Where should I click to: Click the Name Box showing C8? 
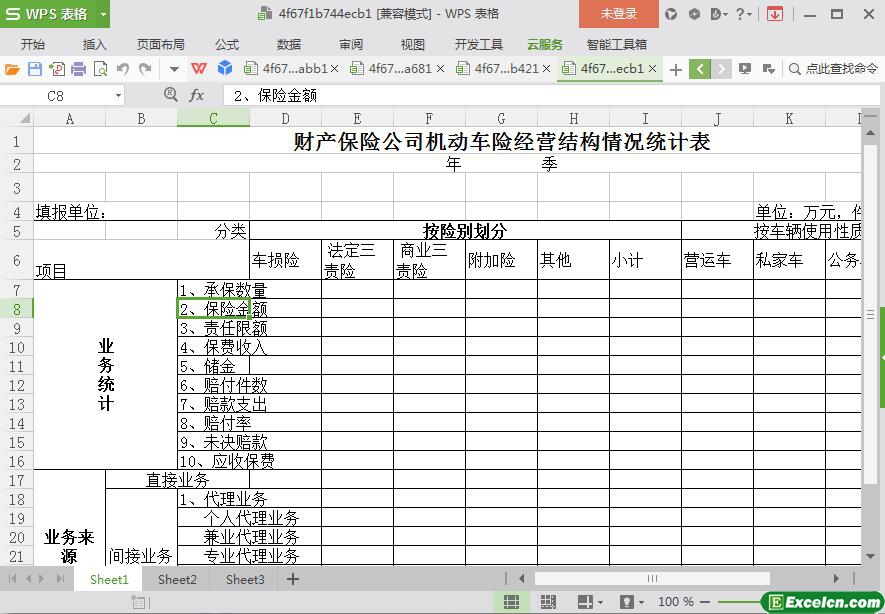pos(55,96)
